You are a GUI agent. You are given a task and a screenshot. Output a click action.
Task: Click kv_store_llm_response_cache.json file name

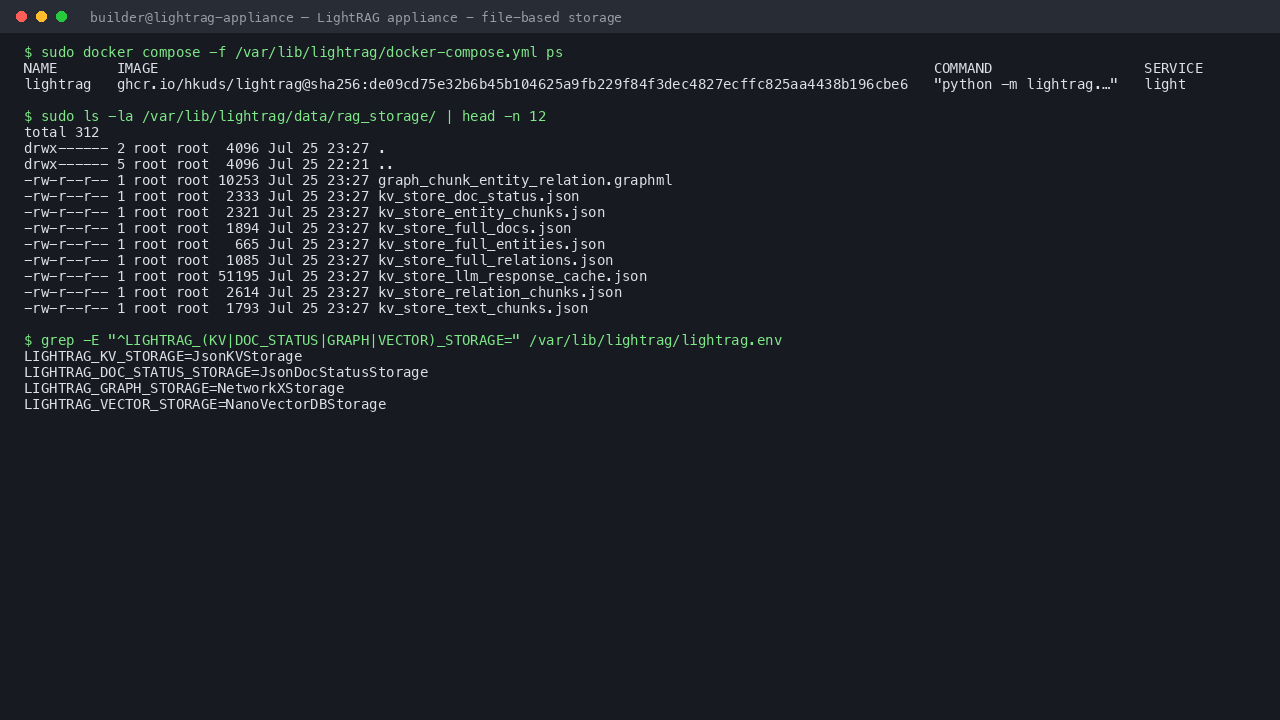(x=512, y=276)
